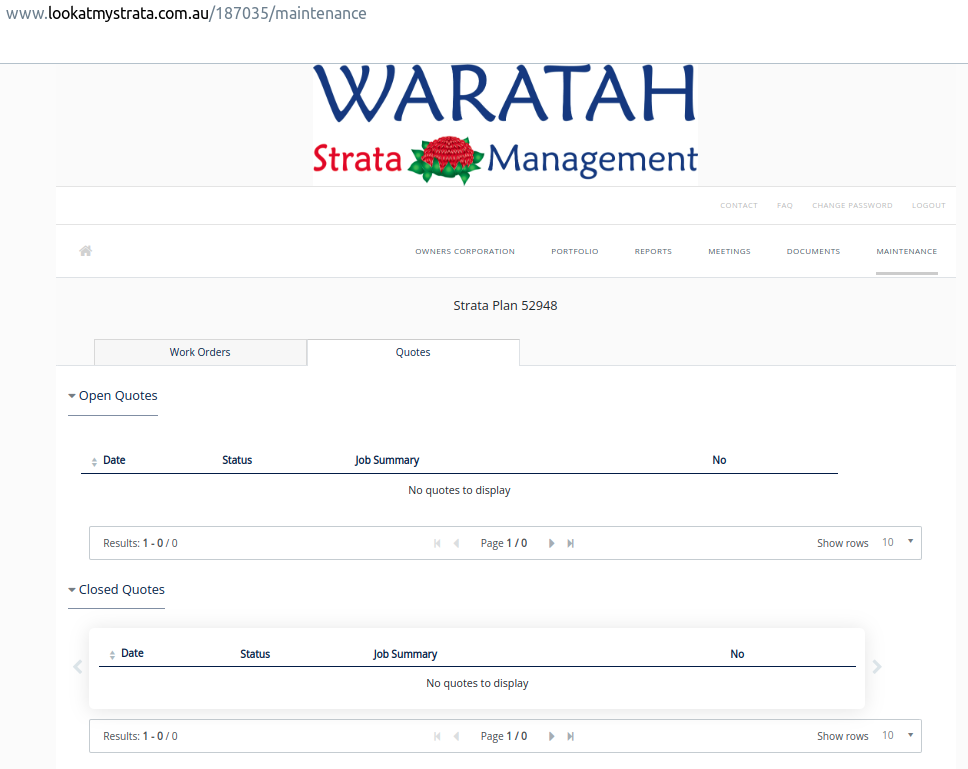The height and width of the screenshot is (769, 968).
Task: Click 'Page 1 / 0' in Closed Quotes pager
Action: [x=504, y=736]
